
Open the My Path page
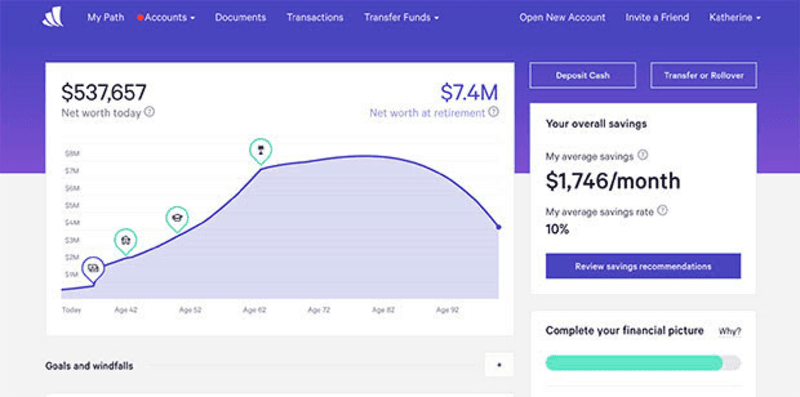pos(106,17)
